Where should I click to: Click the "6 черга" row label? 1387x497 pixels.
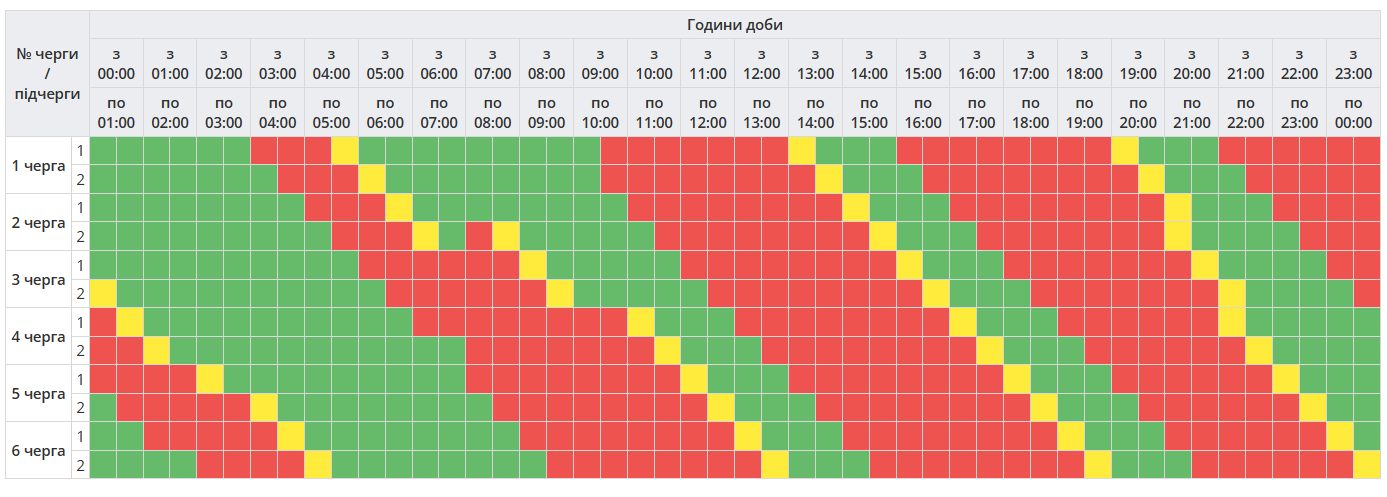[x=37, y=450]
